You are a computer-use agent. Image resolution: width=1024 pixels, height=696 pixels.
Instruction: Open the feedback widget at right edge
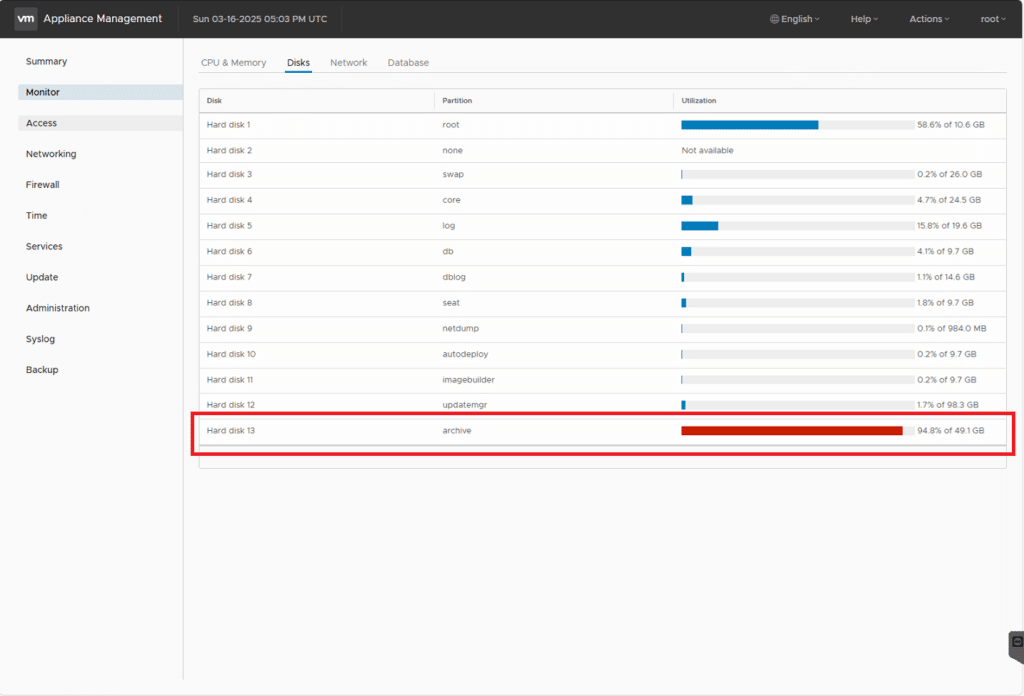(1016, 642)
